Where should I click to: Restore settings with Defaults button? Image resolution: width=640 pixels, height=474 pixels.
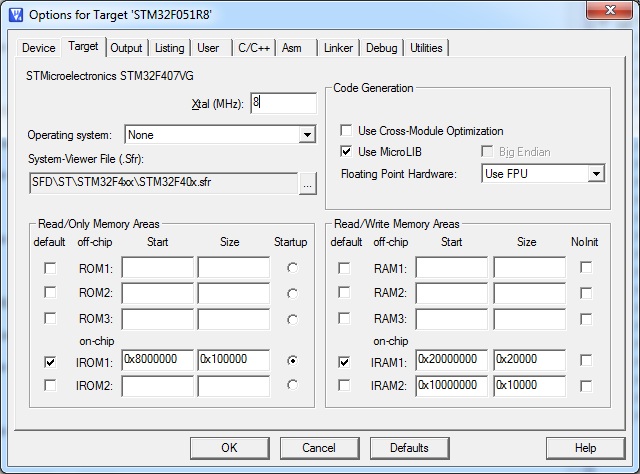[x=409, y=448]
